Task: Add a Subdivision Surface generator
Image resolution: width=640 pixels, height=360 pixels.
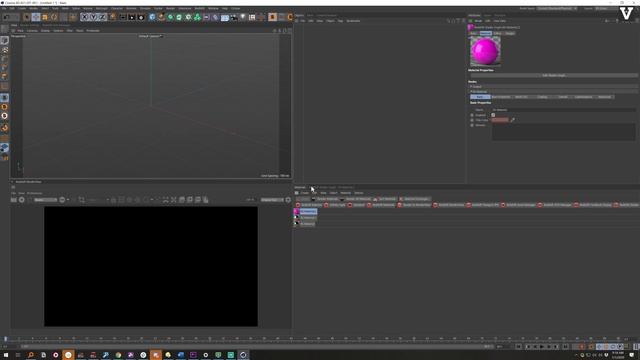Action: [171, 17]
